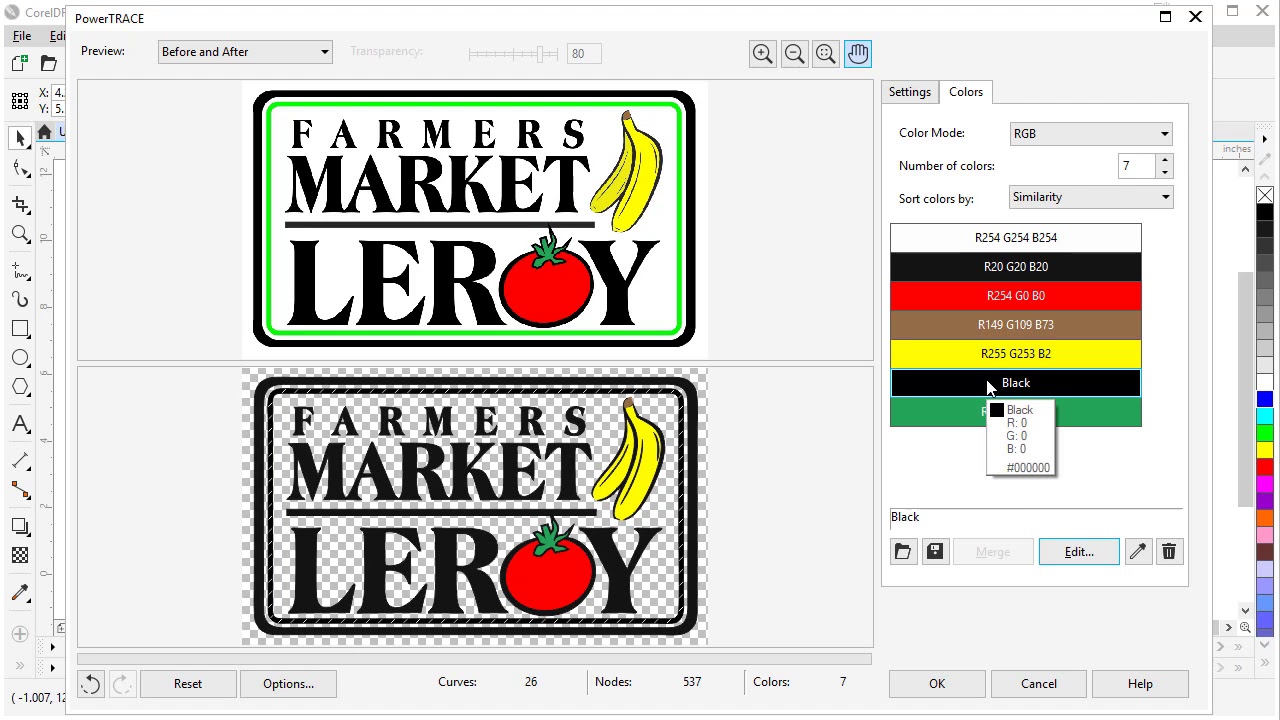The height and width of the screenshot is (720, 1280).
Task: Delete selected color with trash icon
Action: 1169,552
